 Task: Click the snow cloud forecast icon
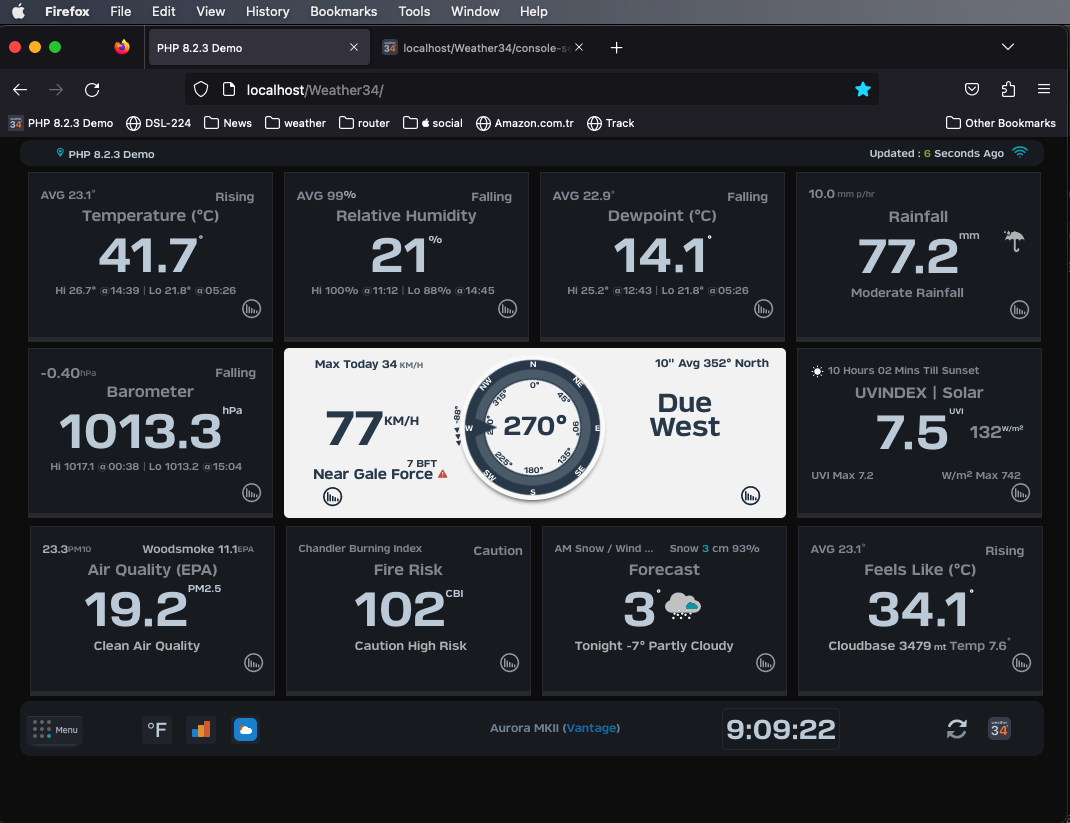click(x=682, y=606)
